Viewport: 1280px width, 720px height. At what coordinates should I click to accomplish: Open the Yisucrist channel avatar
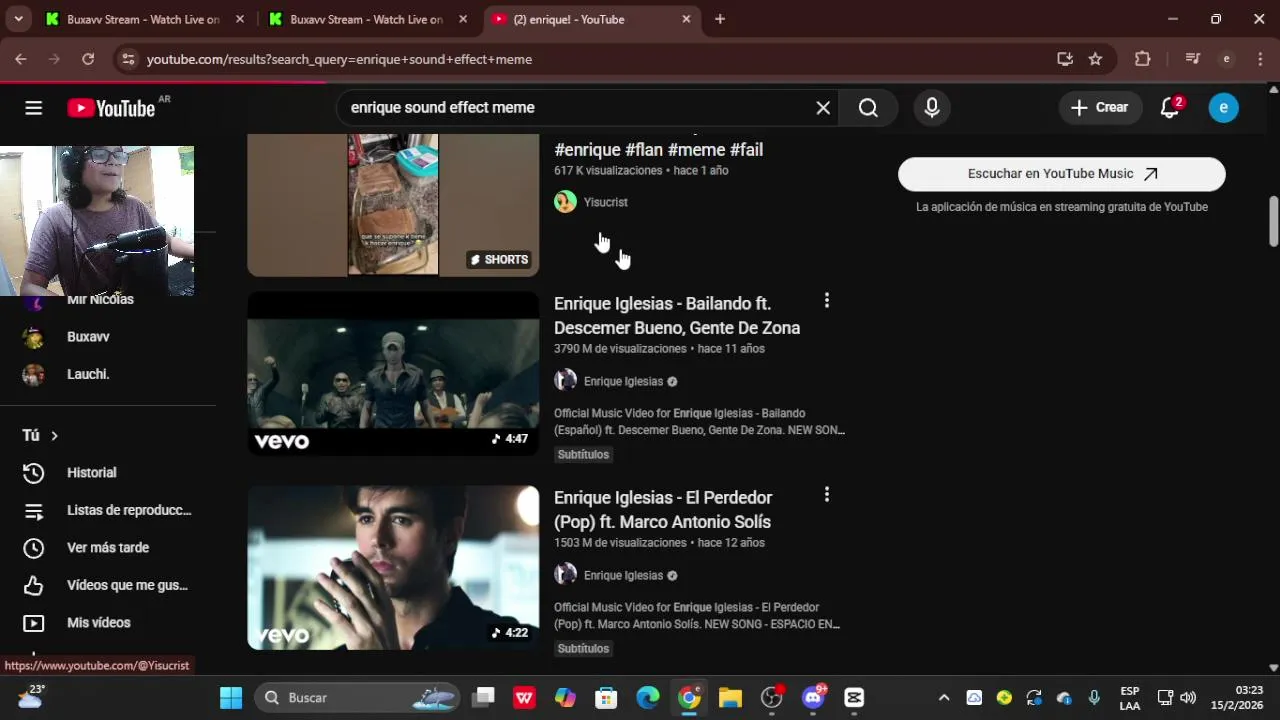565,202
